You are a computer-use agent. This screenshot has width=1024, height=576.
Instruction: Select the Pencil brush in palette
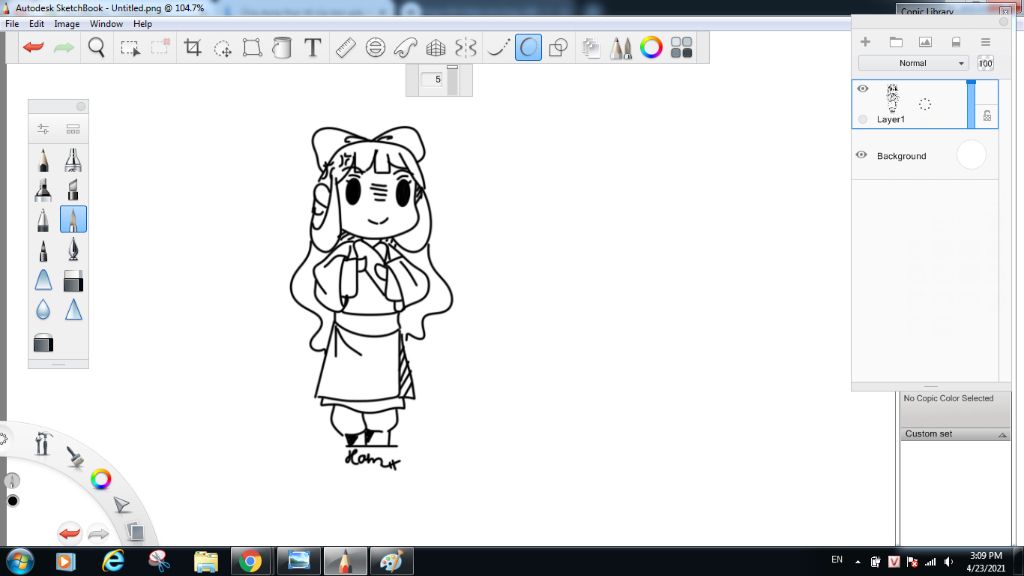(x=43, y=160)
